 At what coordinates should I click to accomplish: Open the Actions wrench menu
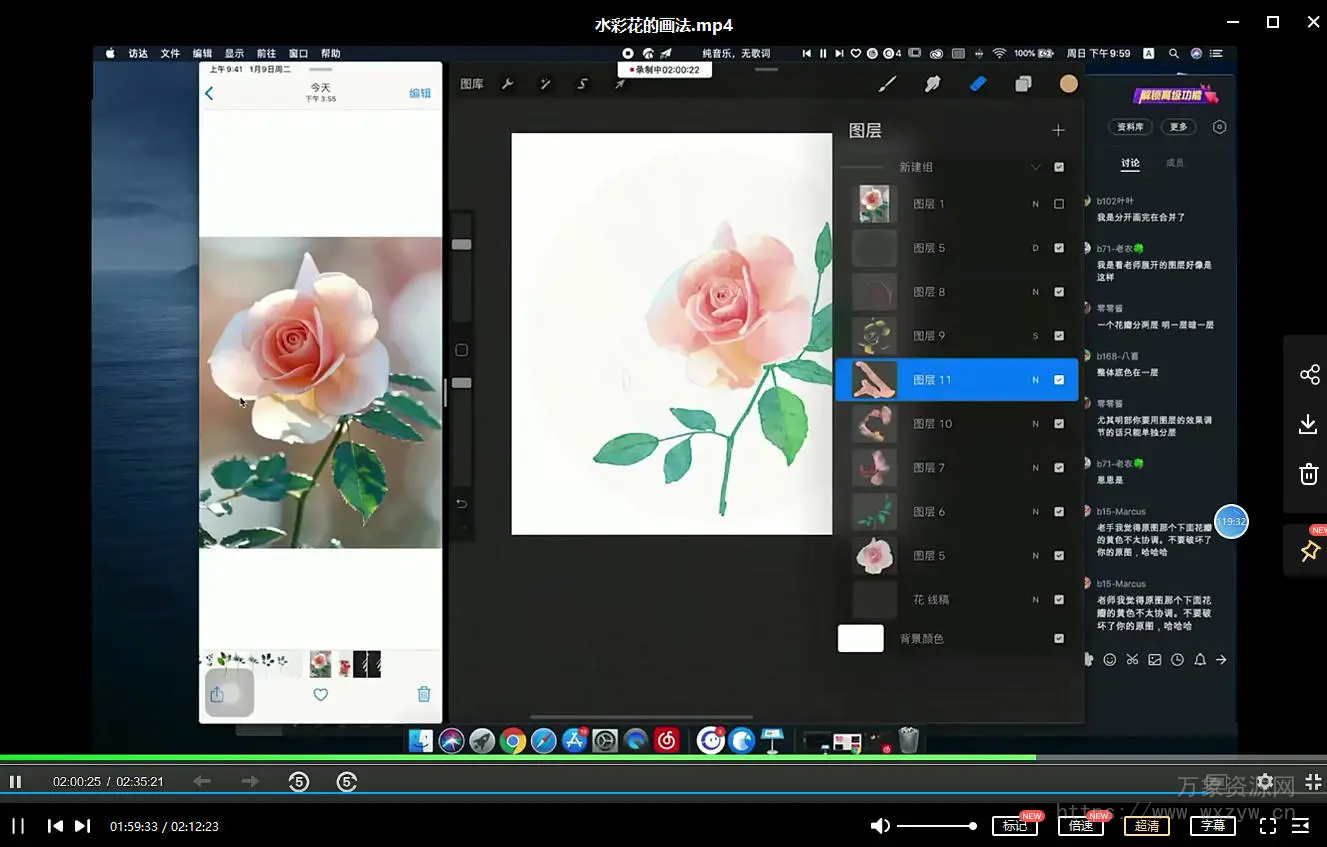(x=508, y=84)
